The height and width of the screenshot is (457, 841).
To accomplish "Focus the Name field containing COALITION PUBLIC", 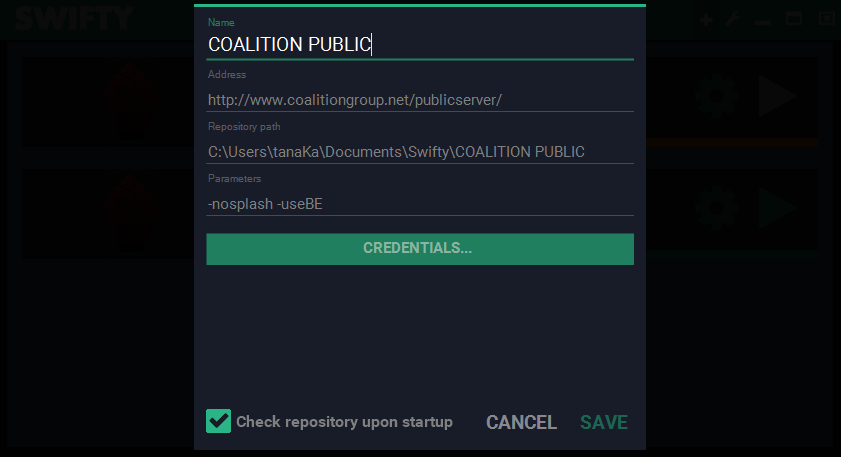I will (419, 44).
